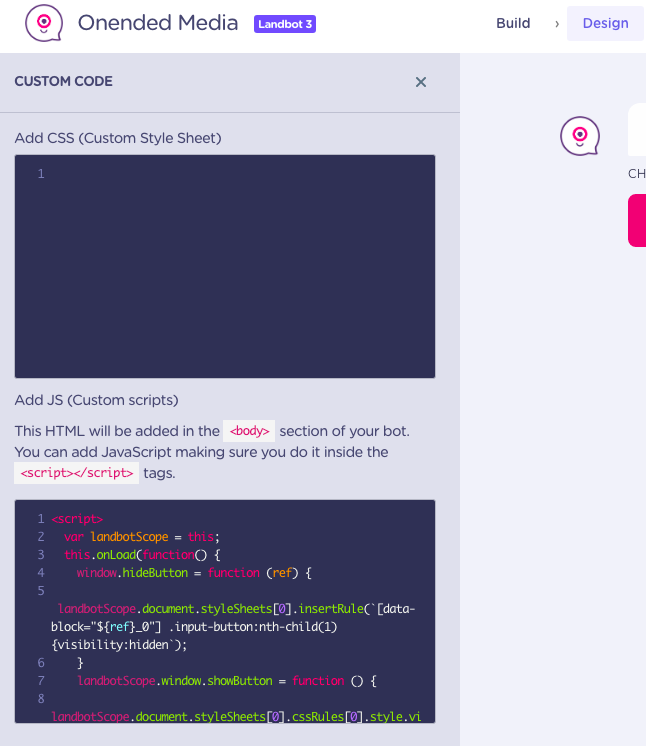Click the window.hideButton code line
The height and width of the screenshot is (746, 646).
pos(194,573)
